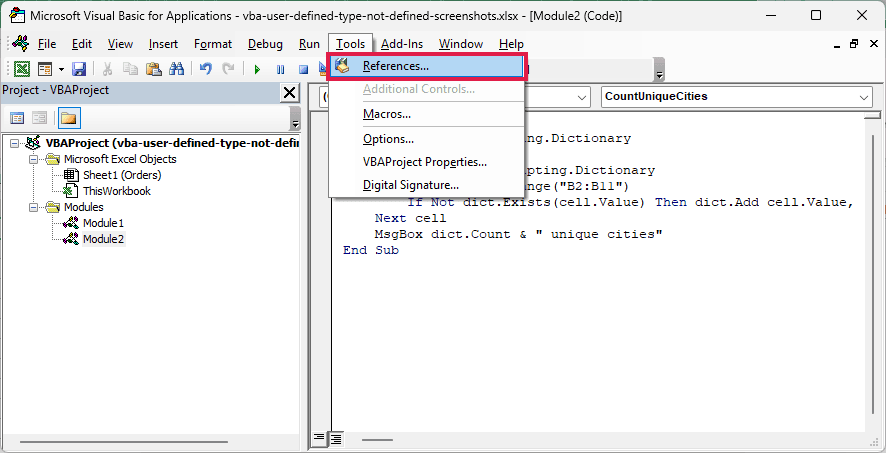Open the Run menu
Viewport: 886px width, 453px height.
310,44
